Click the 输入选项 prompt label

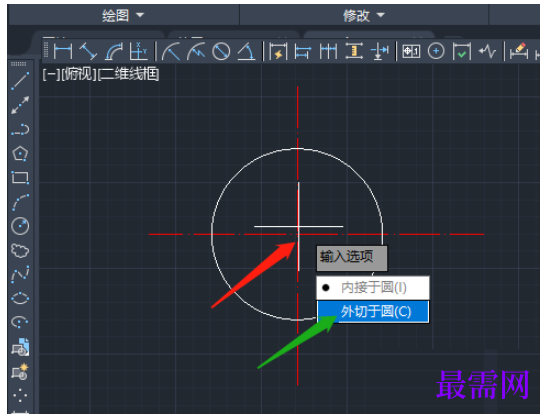[x=352, y=258]
